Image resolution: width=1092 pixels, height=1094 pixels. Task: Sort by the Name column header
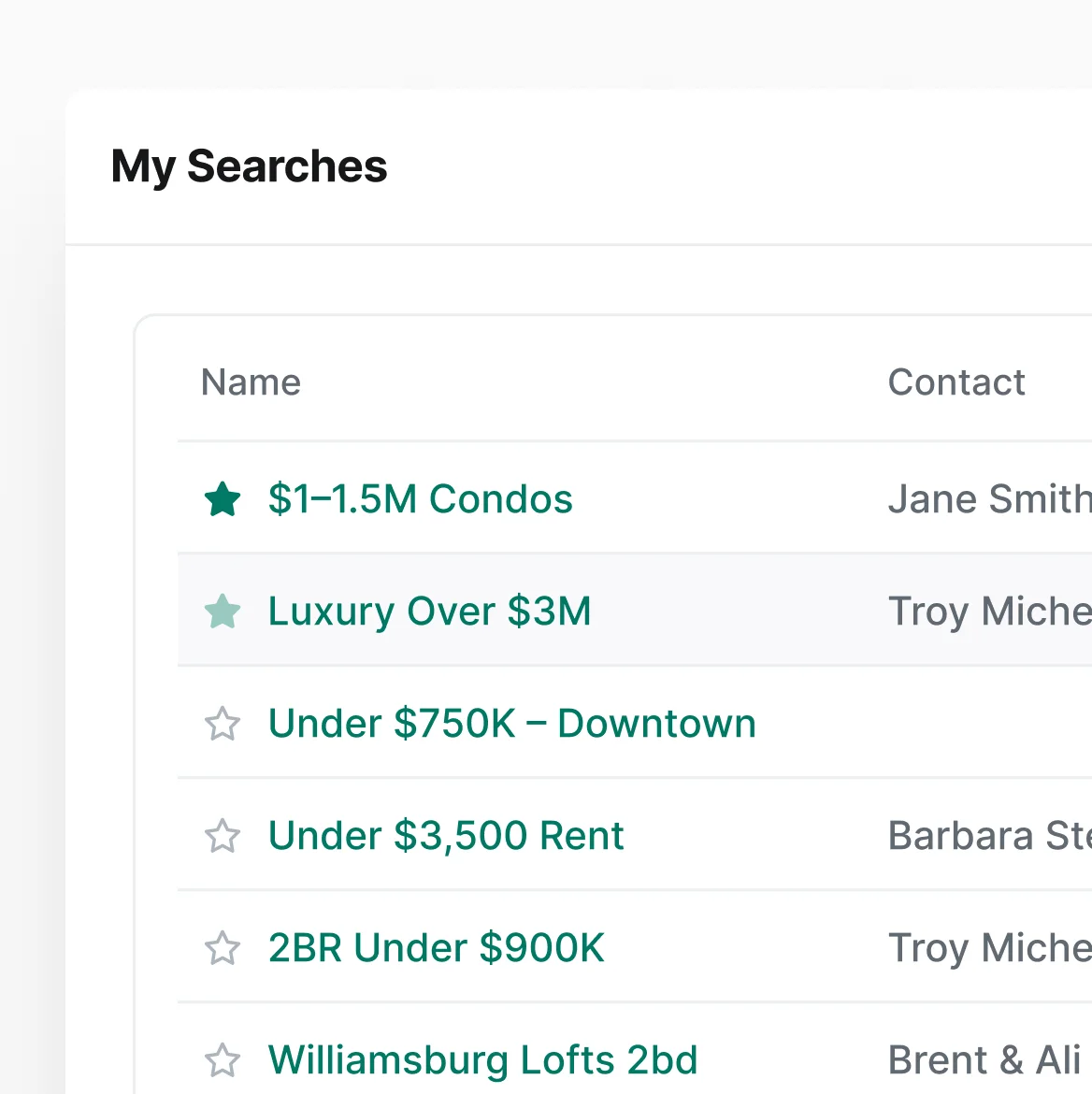251,382
